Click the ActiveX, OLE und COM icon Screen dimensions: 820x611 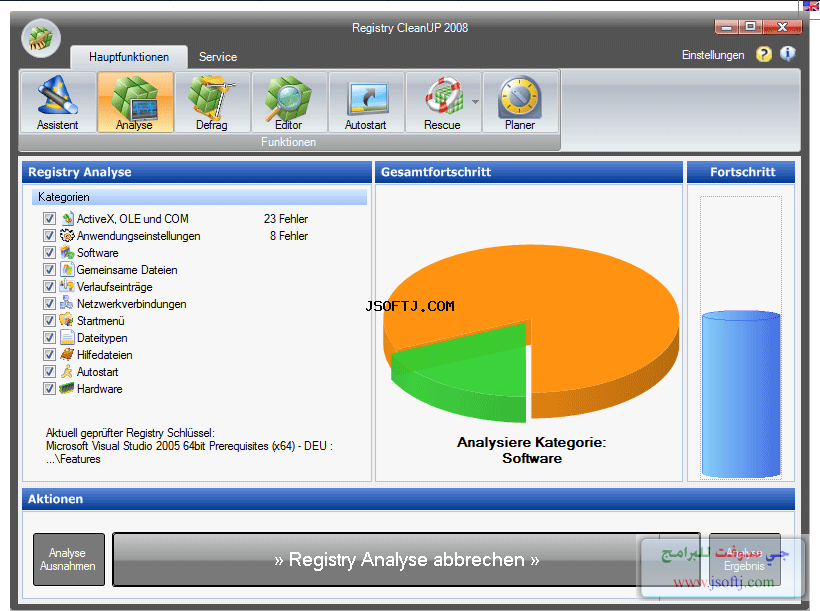(67, 219)
